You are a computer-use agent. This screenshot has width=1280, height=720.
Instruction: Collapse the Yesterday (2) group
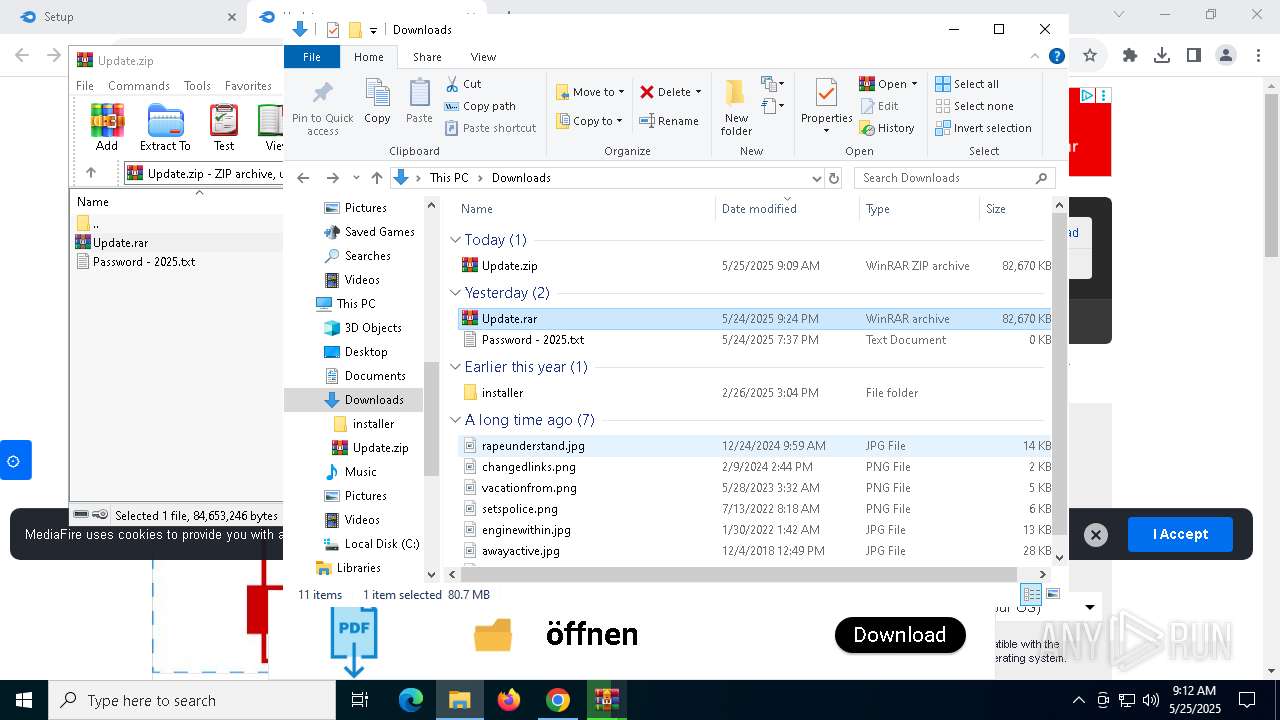point(456,293)
